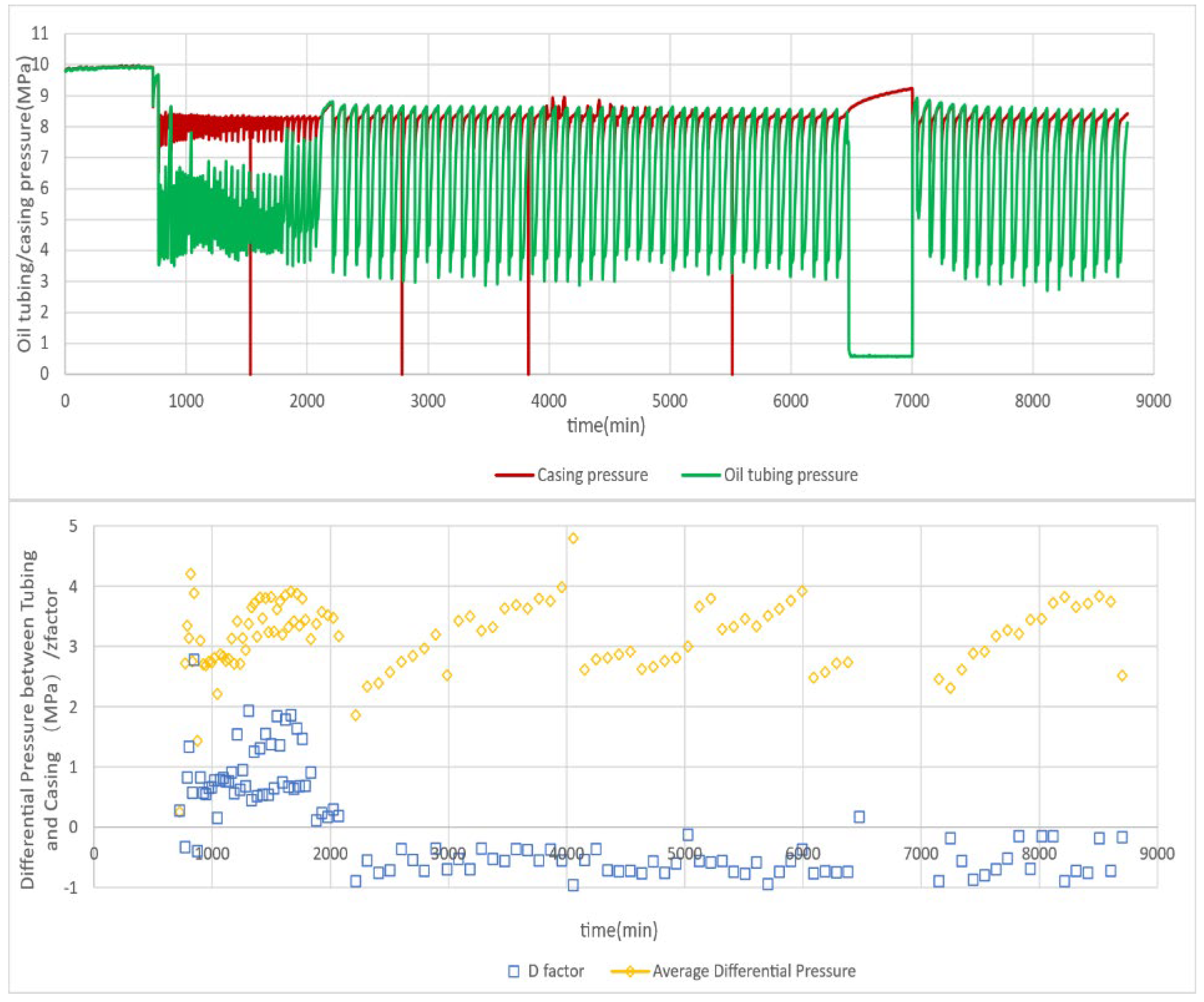1204x1002 pixels.
Task: Click the highest yellow diamond near 4000 min
Action: 573,538
